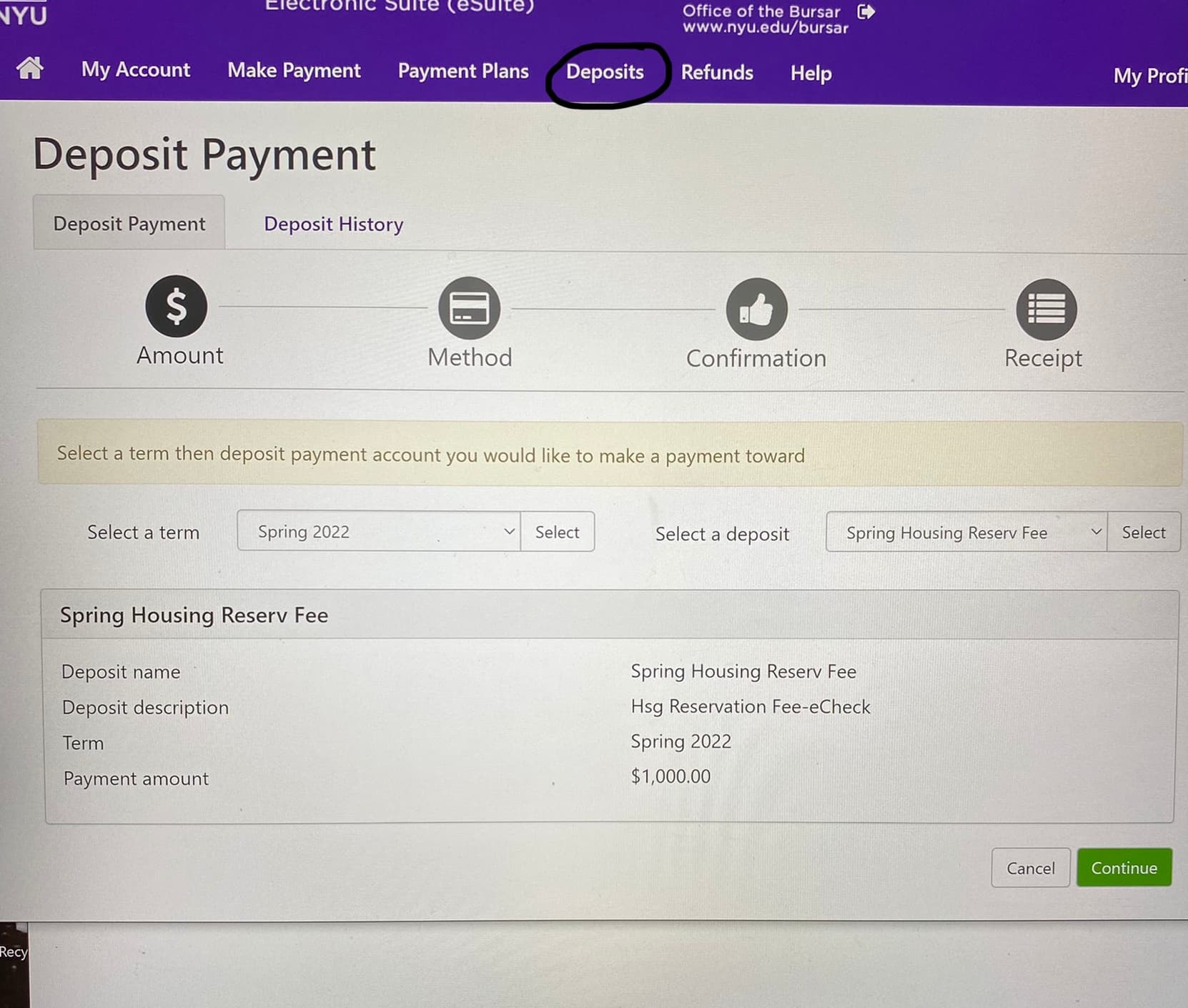
Task: Click the logout arrow icon near Bursar
Action: [866, 11]
